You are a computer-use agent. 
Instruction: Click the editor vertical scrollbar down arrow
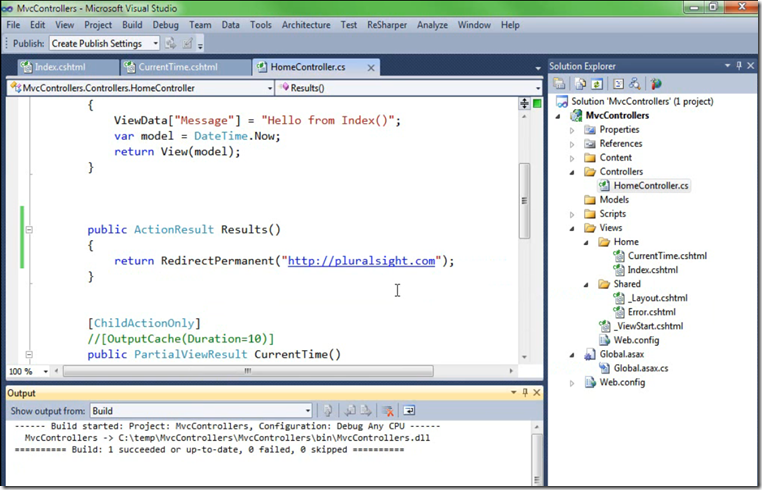point(524,357)
